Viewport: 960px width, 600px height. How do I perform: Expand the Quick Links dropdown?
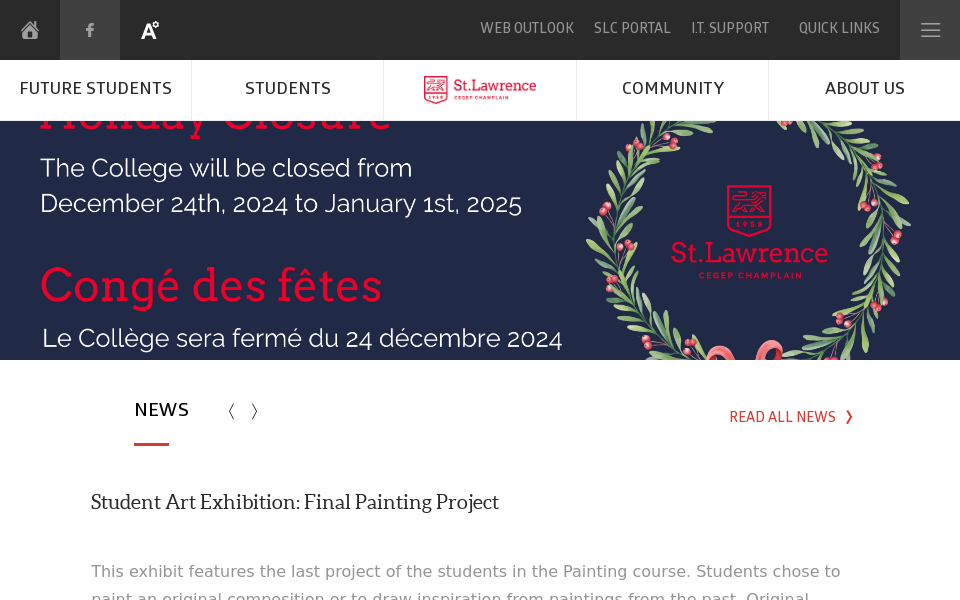click(839, 28)
